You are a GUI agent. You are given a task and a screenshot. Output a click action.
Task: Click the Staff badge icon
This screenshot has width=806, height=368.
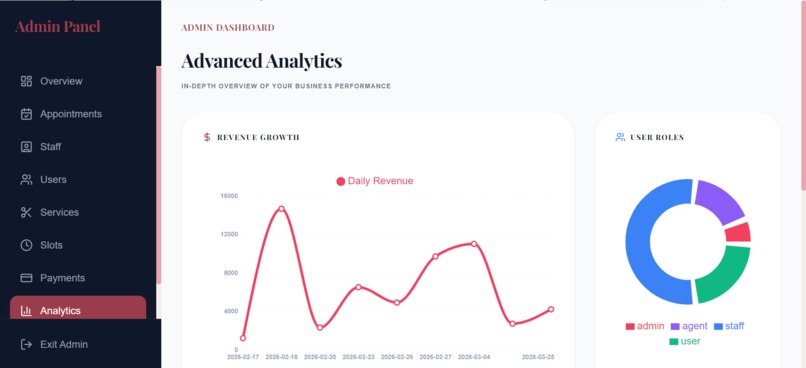click(26, 147)
